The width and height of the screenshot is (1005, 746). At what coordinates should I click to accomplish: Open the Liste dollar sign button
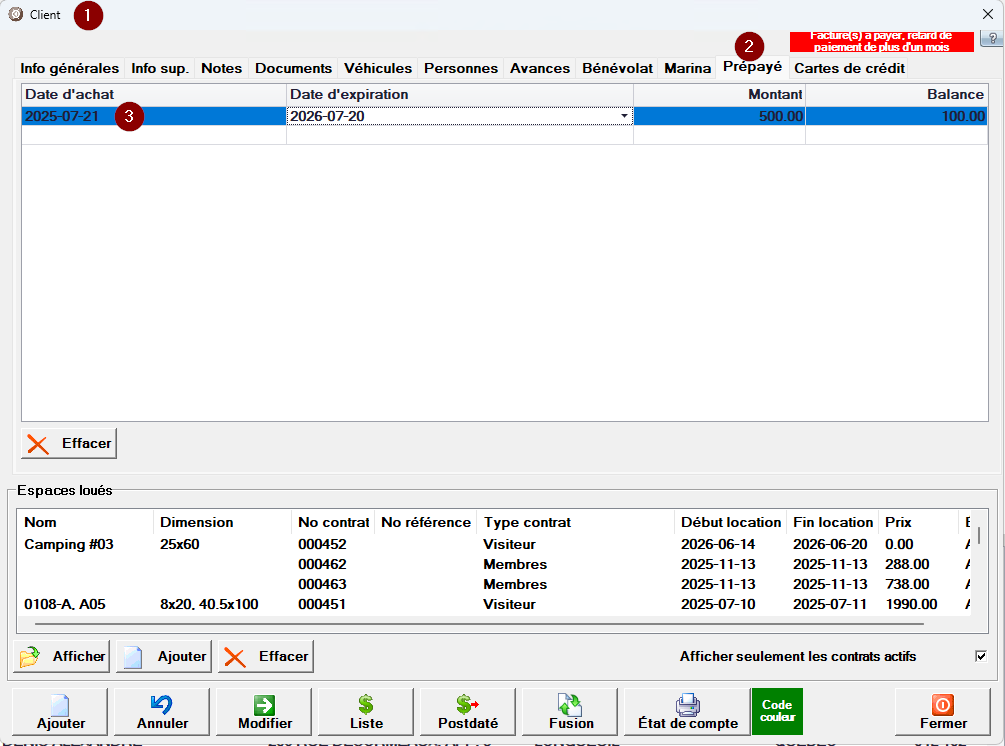tap(366, 712)
